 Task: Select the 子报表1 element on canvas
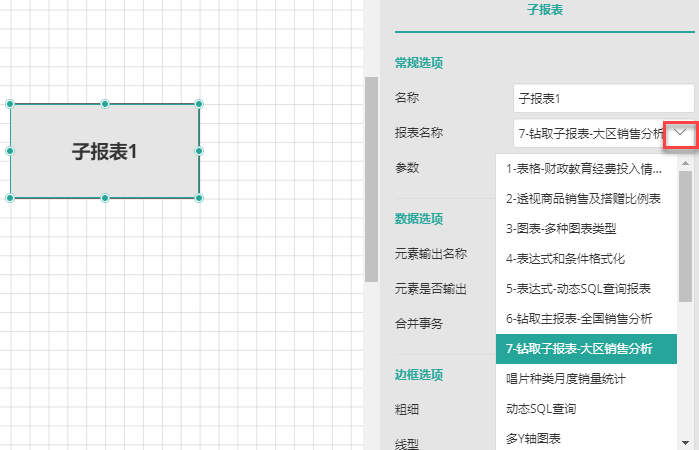pyautogui.click(x=104, y=151)
